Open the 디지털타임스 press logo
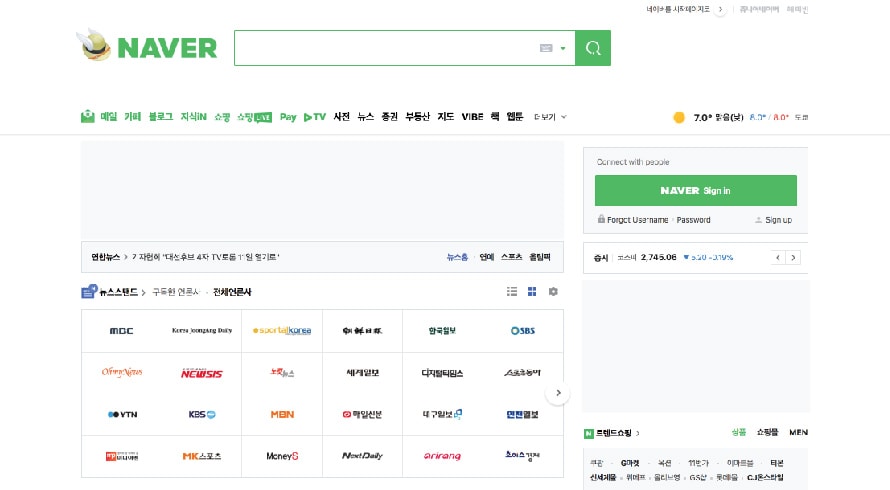 (442, 373)
